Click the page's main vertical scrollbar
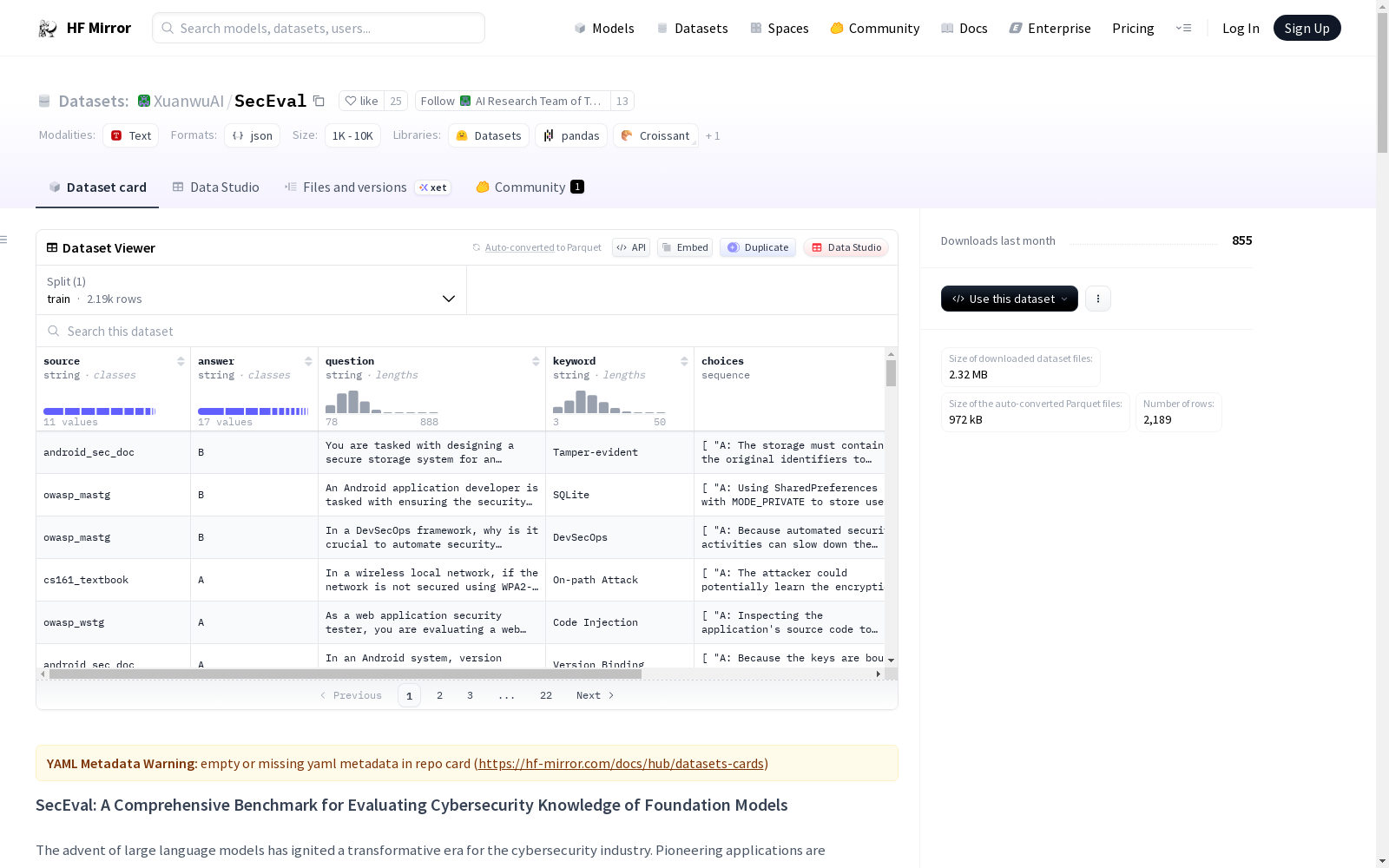This screenshot has height=868, width=1389. click(1382, 82)
